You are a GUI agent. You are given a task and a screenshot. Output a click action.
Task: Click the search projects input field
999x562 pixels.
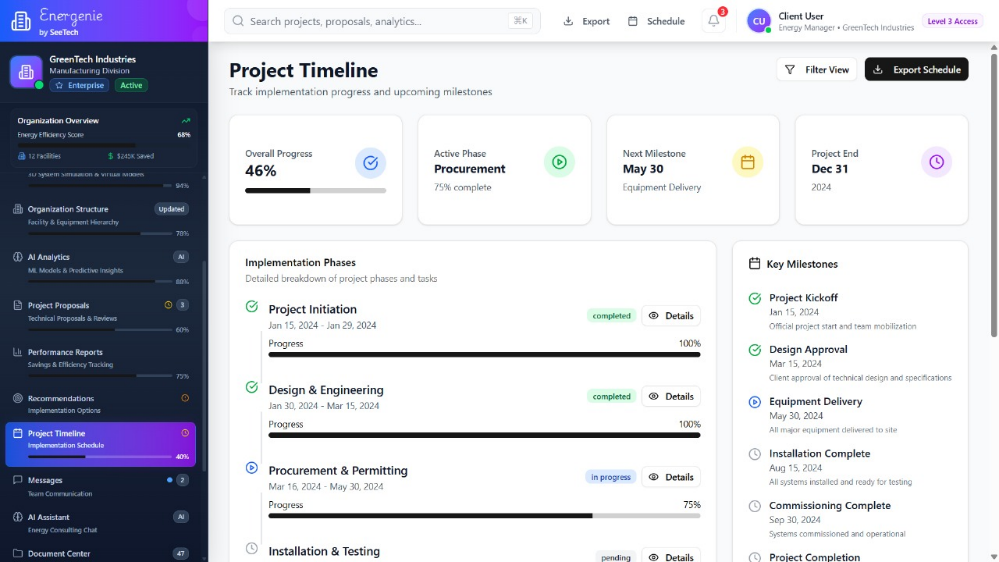(382, 21)
